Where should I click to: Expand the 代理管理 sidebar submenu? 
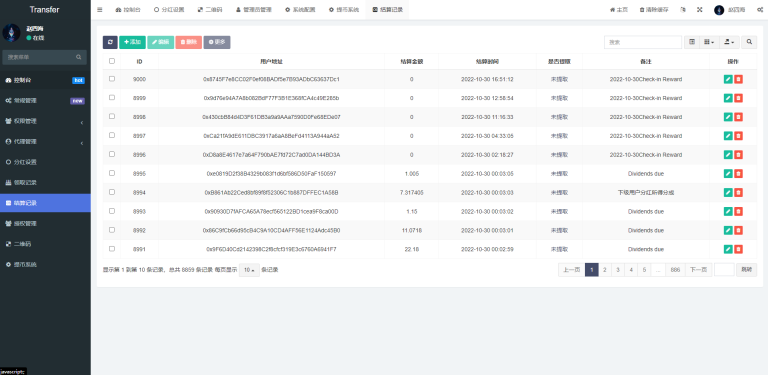pos(45,141)
